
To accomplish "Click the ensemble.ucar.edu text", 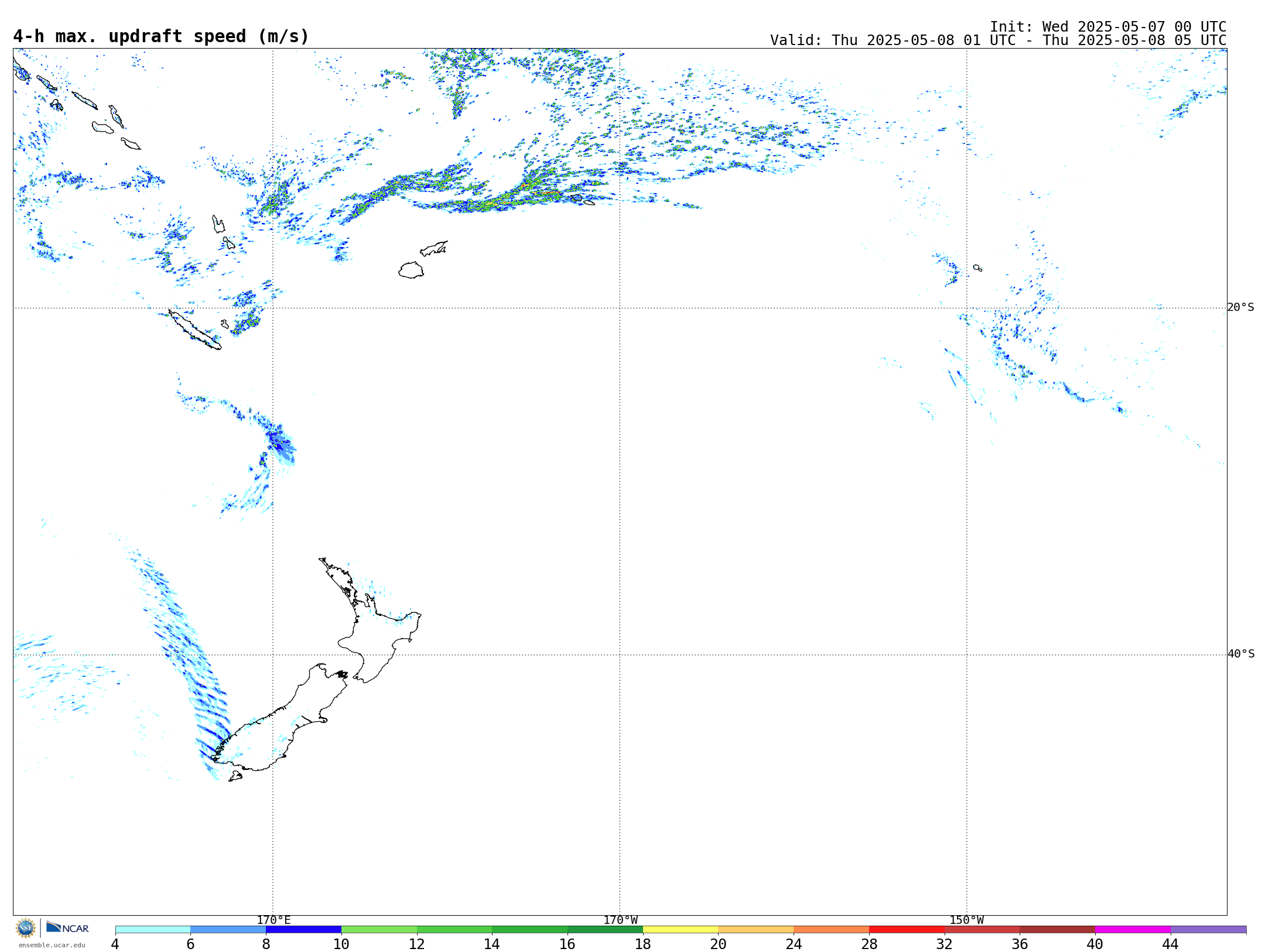I will (52, 945).
